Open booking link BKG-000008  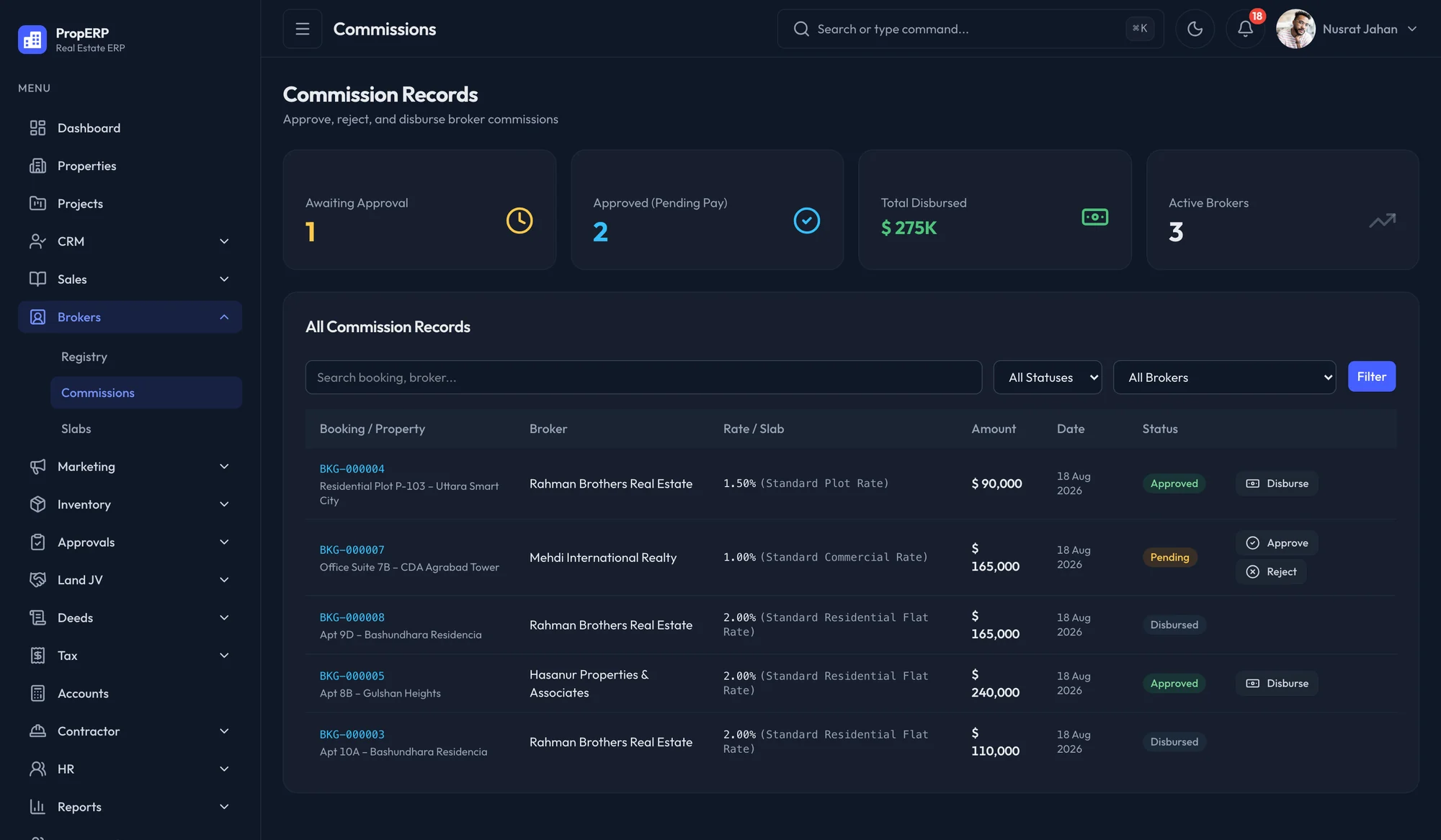pyautogui.click(x=352, y=617)
